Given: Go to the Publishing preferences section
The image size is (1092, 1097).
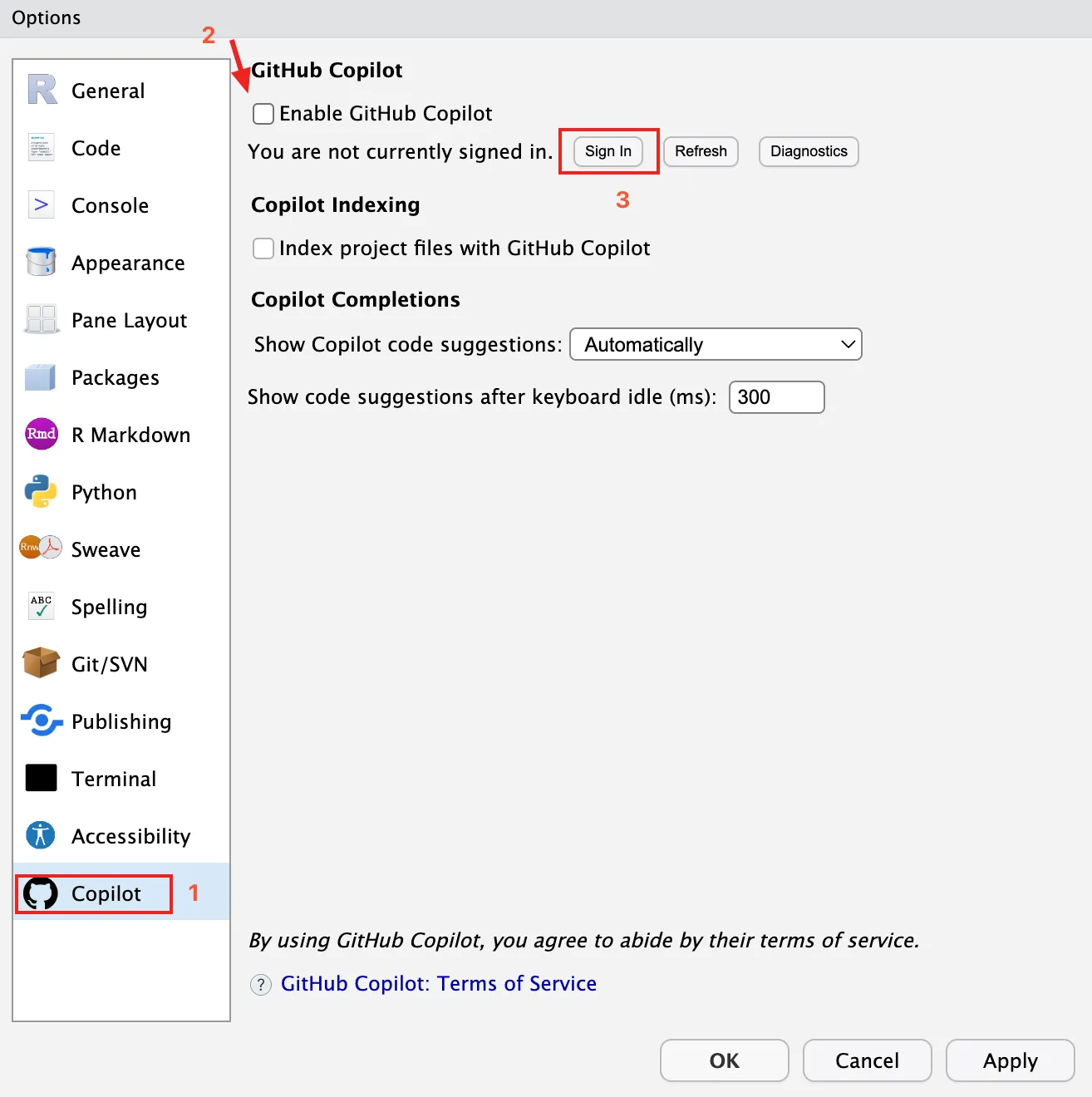Looking at the screenshot, I should pos(121,721).
